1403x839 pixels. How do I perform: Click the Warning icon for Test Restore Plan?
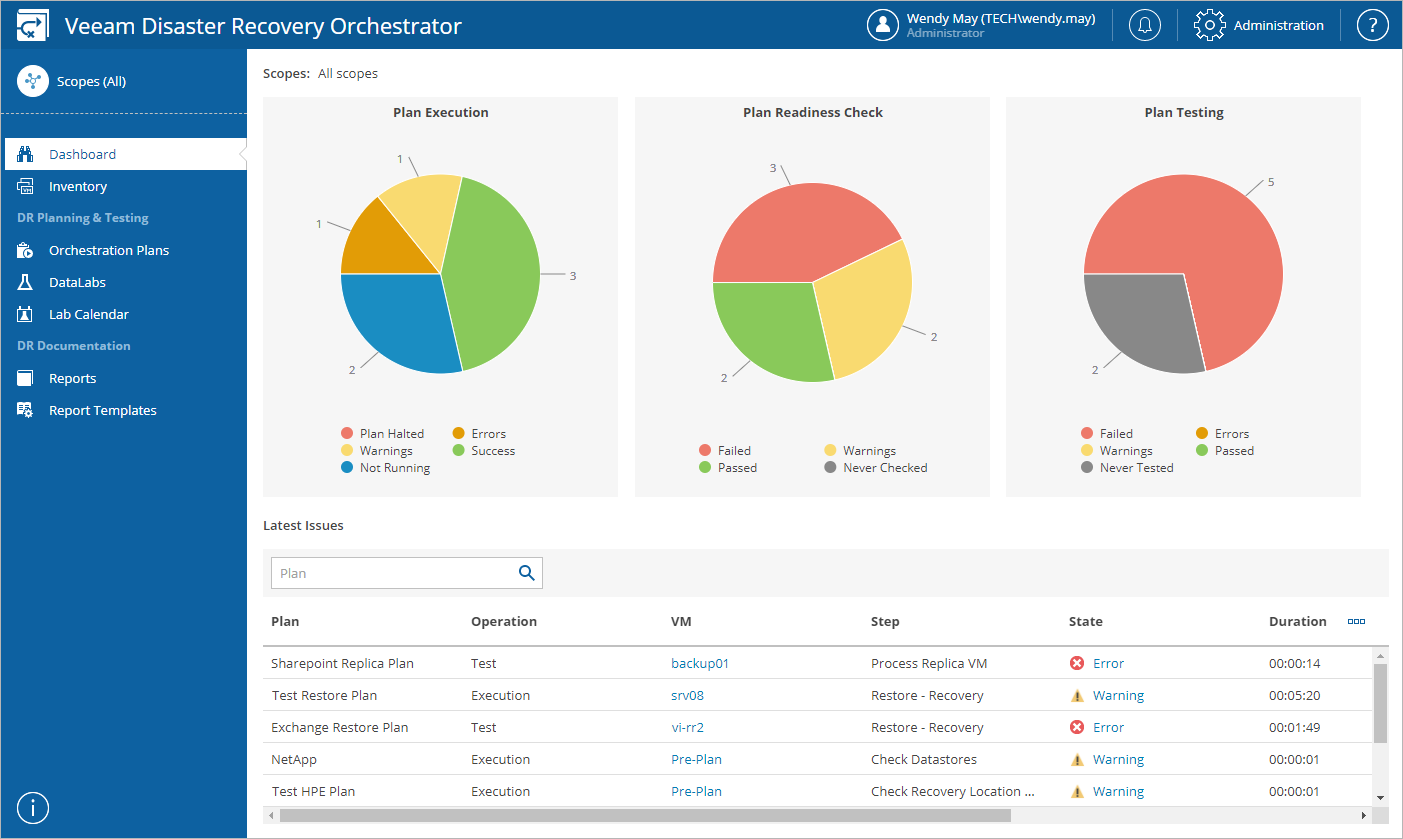[x=1077, y=695]
